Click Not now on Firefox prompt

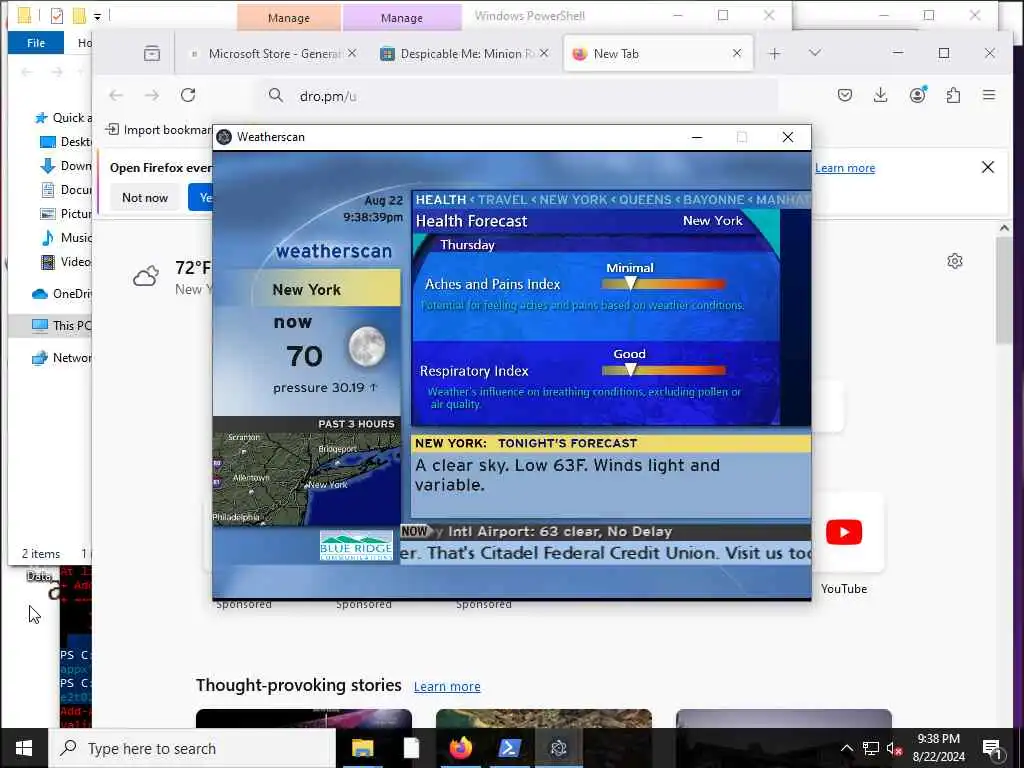(x=144, y=197)
